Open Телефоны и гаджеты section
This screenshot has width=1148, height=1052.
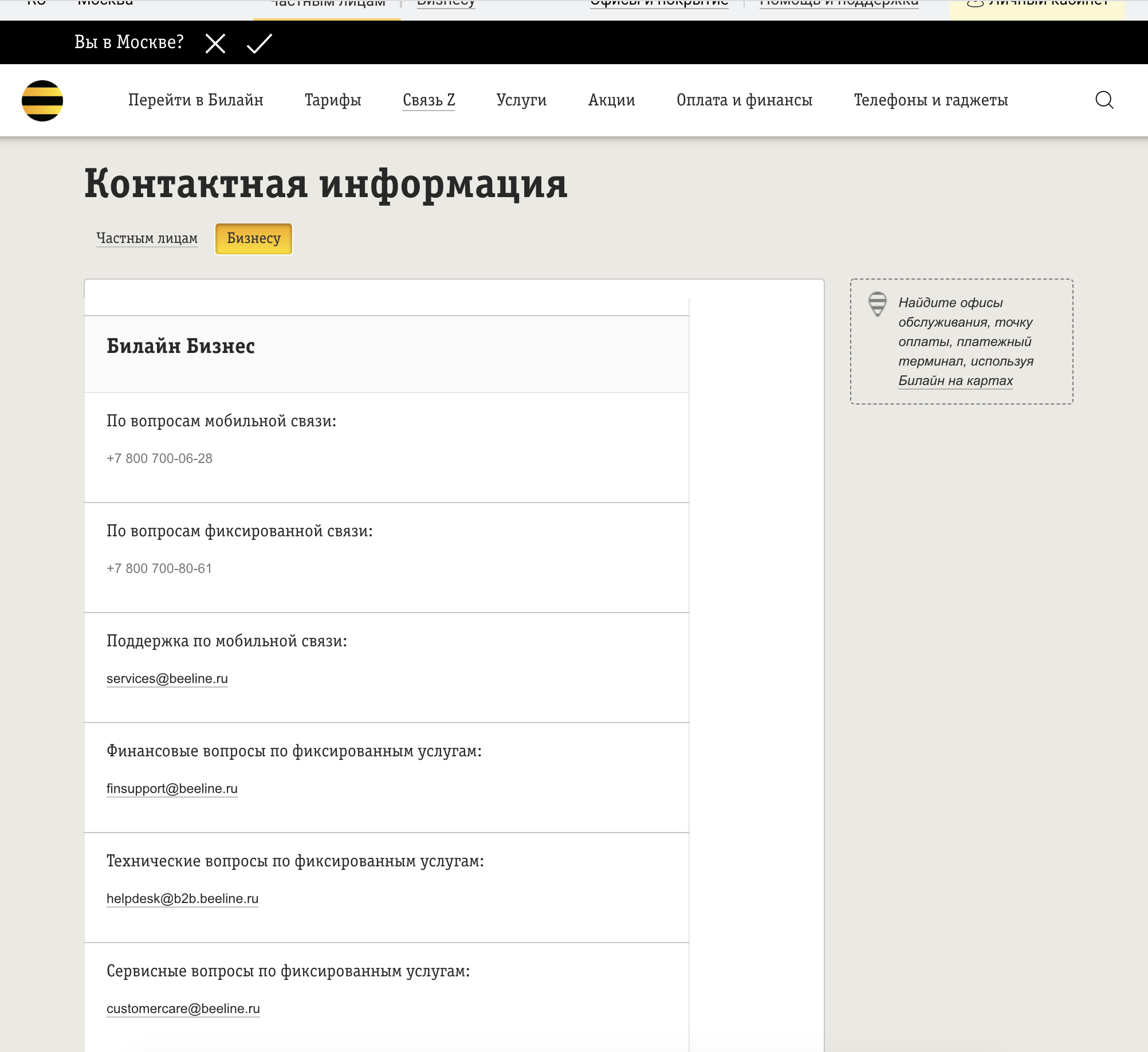[931, 100]
